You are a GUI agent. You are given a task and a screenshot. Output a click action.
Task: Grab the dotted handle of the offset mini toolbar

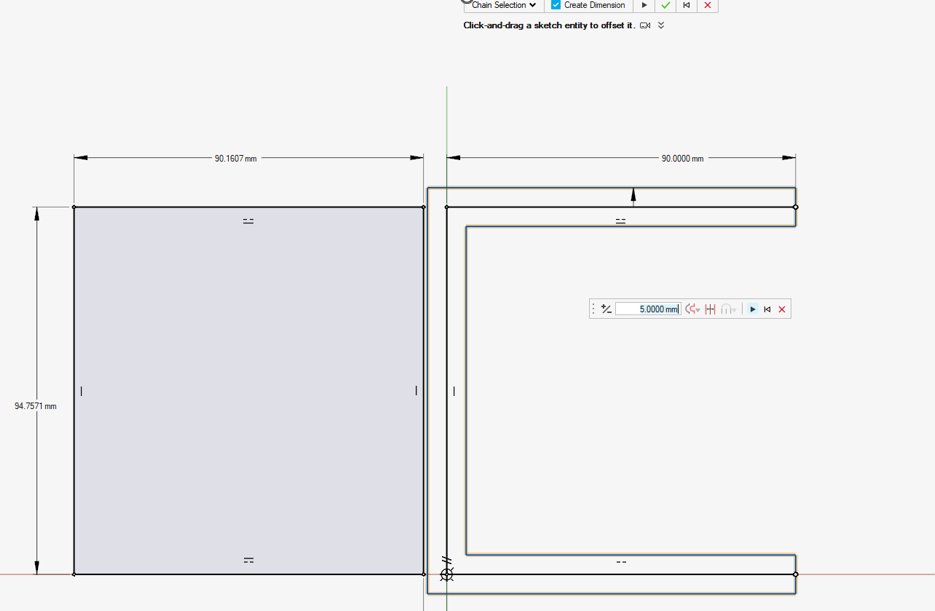click(x=594, y=309)
